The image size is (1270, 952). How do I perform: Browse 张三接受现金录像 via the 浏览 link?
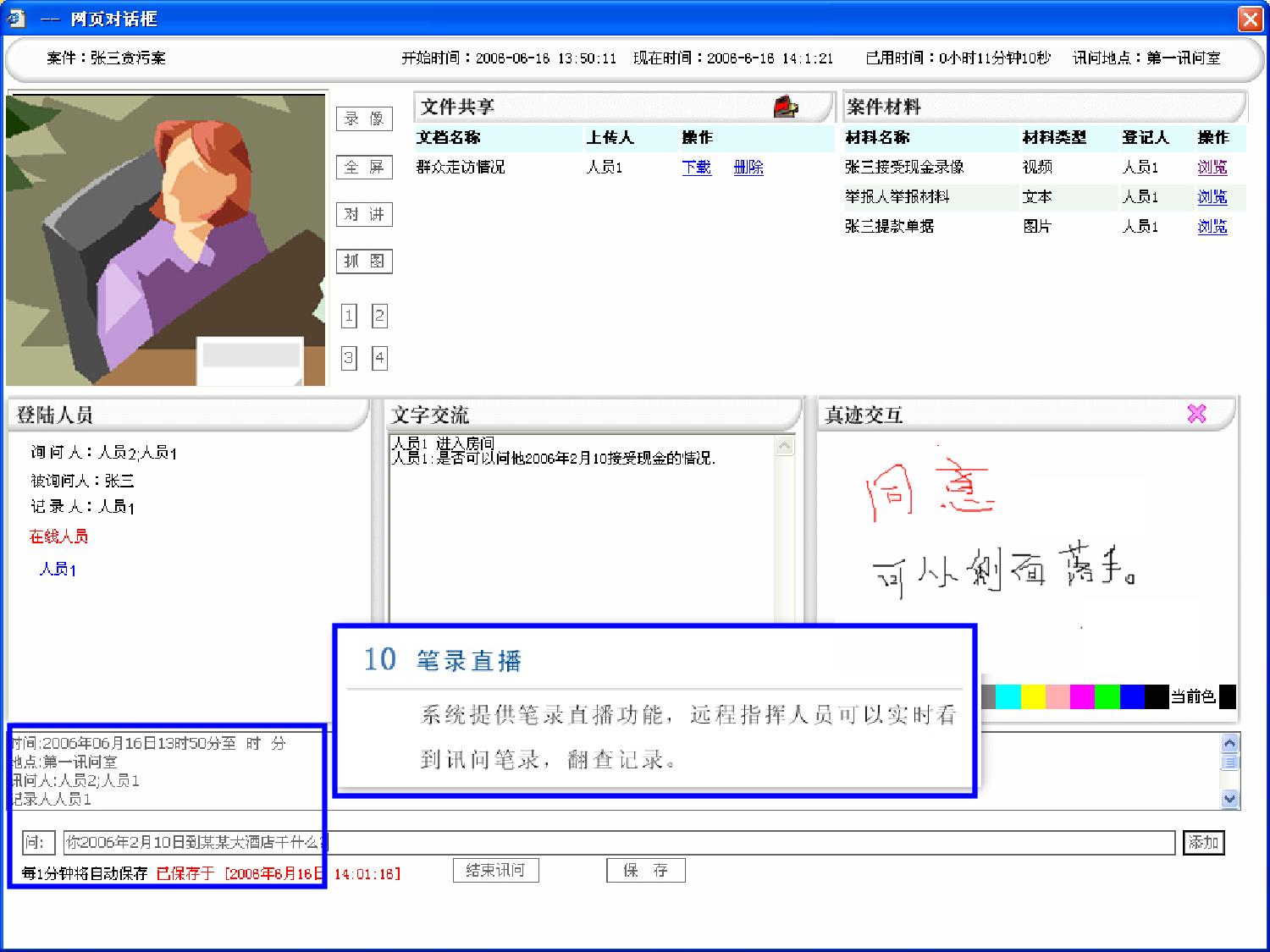[x=1212, y=167]
